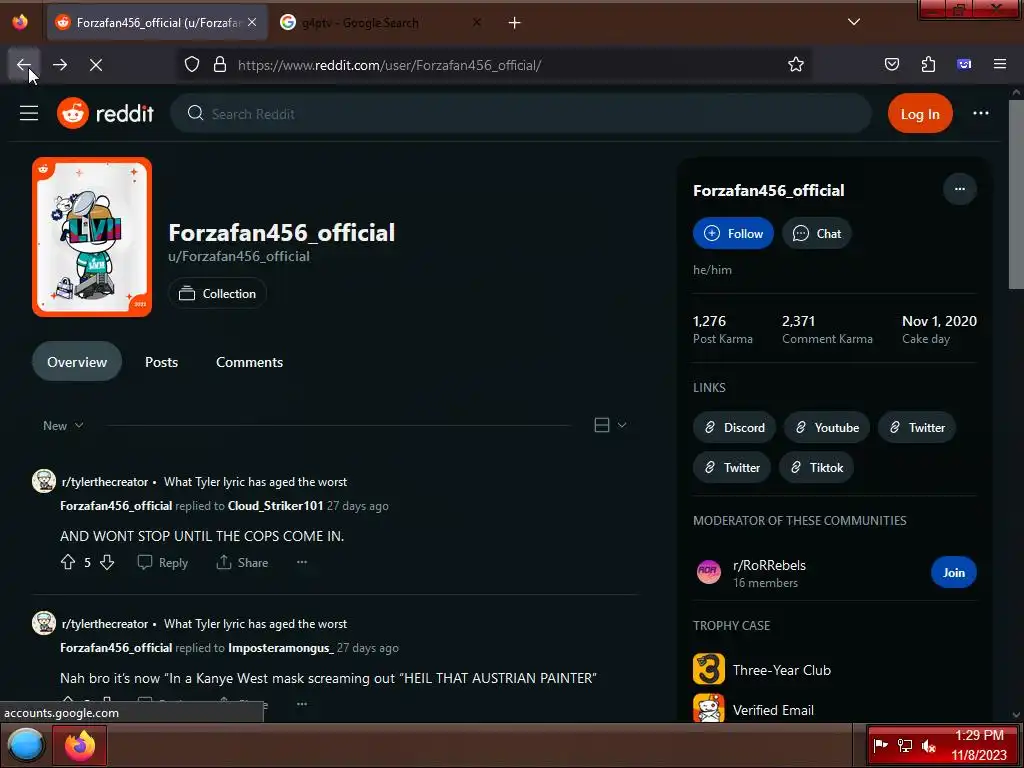This screenshot has width=1024, height=768.
Task: Open the r/RoRRebels community
Action: click(769, 566)
